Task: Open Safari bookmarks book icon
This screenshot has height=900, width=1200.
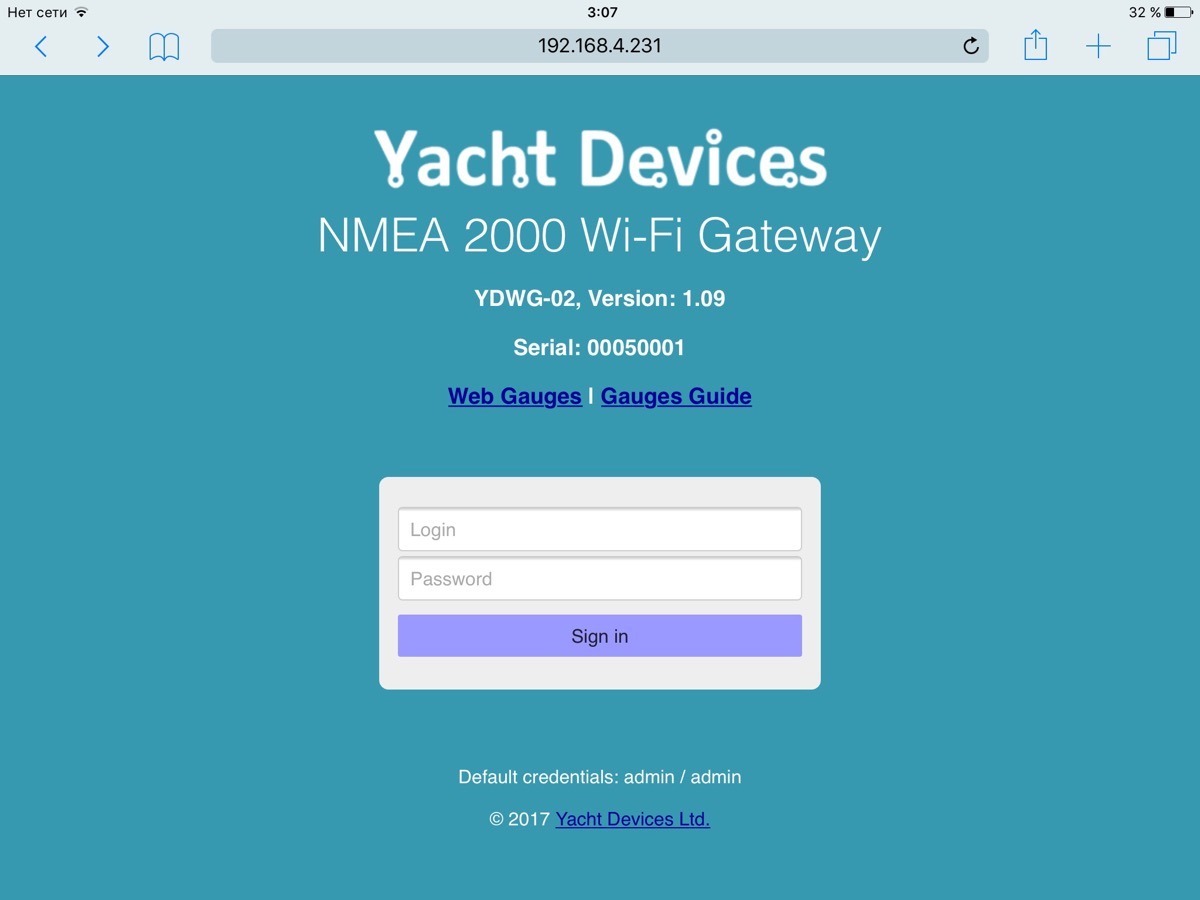Action: point(164,46)
